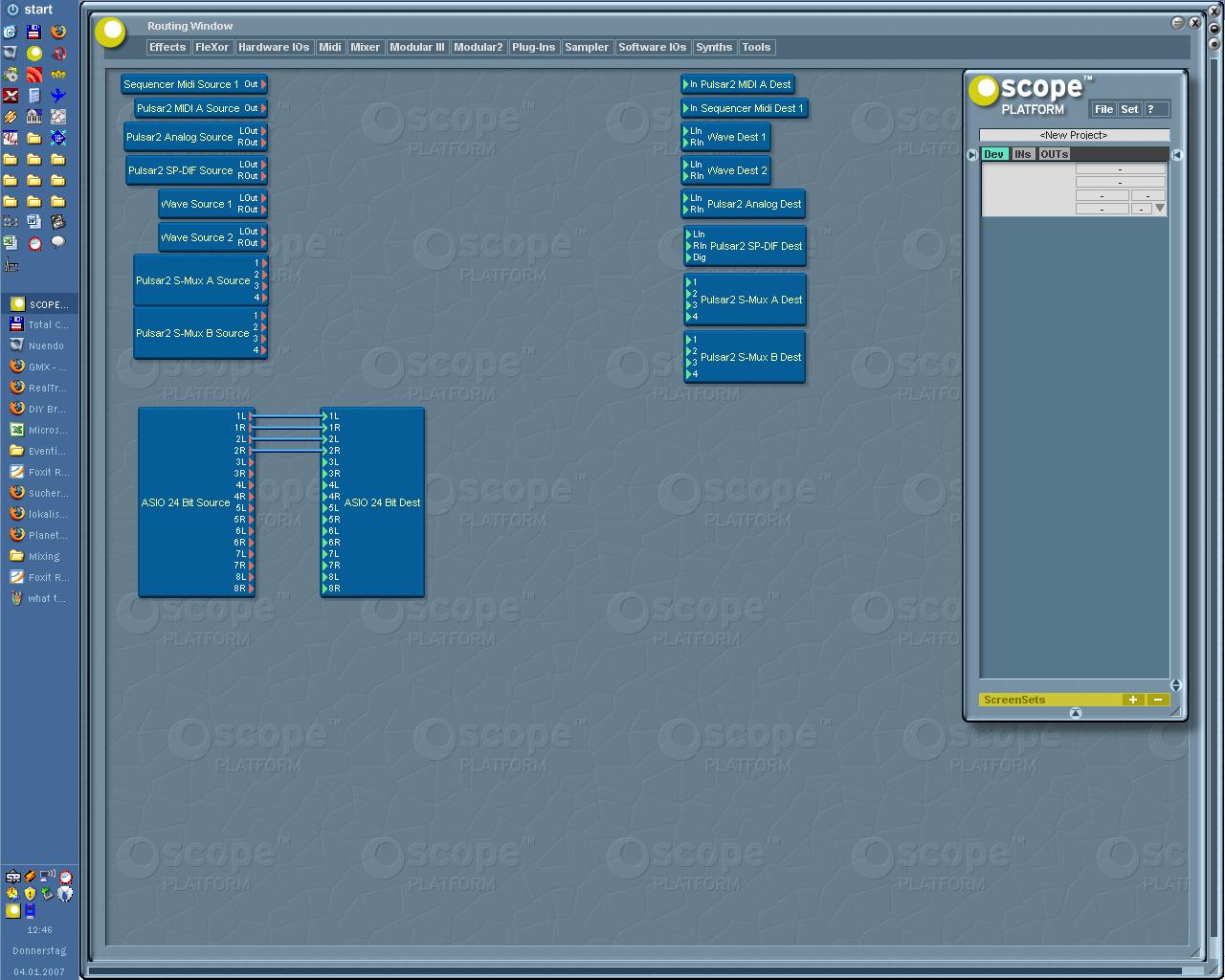Click LOut port of Wave Source 2

pos(263,232)
